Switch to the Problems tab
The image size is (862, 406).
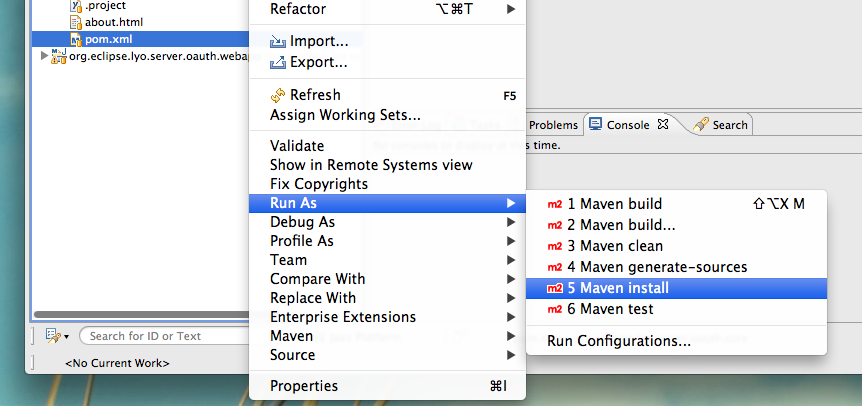[553, 125]
